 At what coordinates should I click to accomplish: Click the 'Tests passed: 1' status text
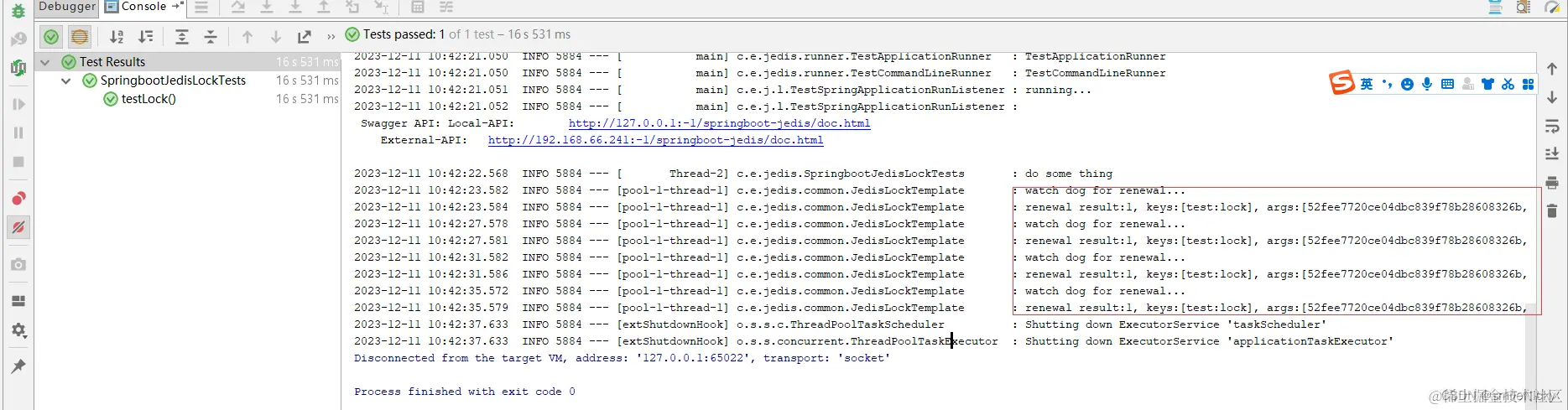404,34
